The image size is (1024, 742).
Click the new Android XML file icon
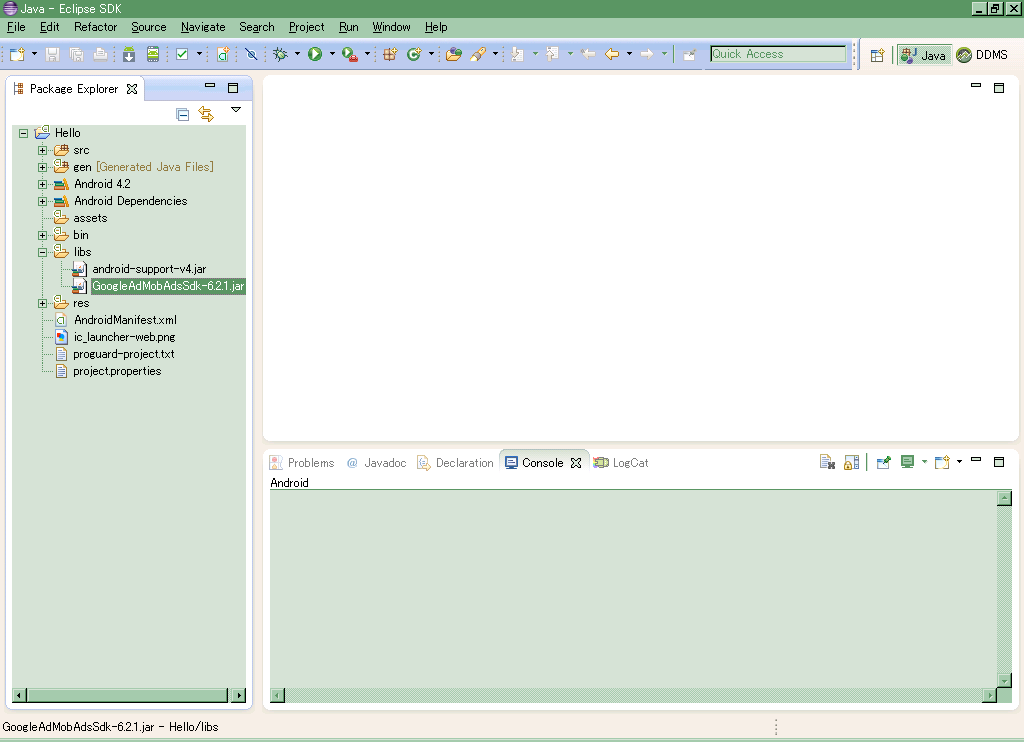(x=223, y=54)
